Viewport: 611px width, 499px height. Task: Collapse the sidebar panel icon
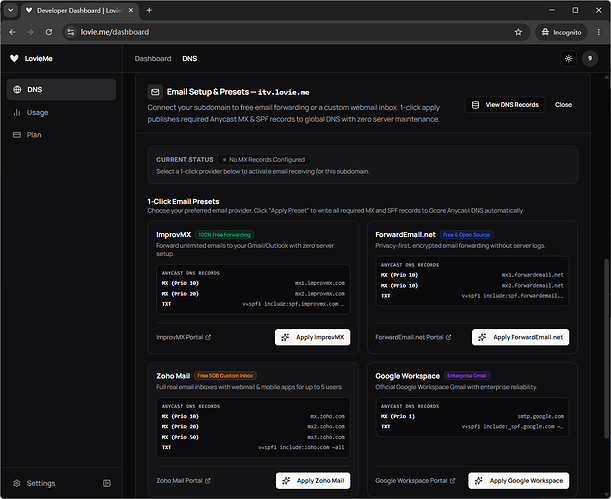[107, 483]
